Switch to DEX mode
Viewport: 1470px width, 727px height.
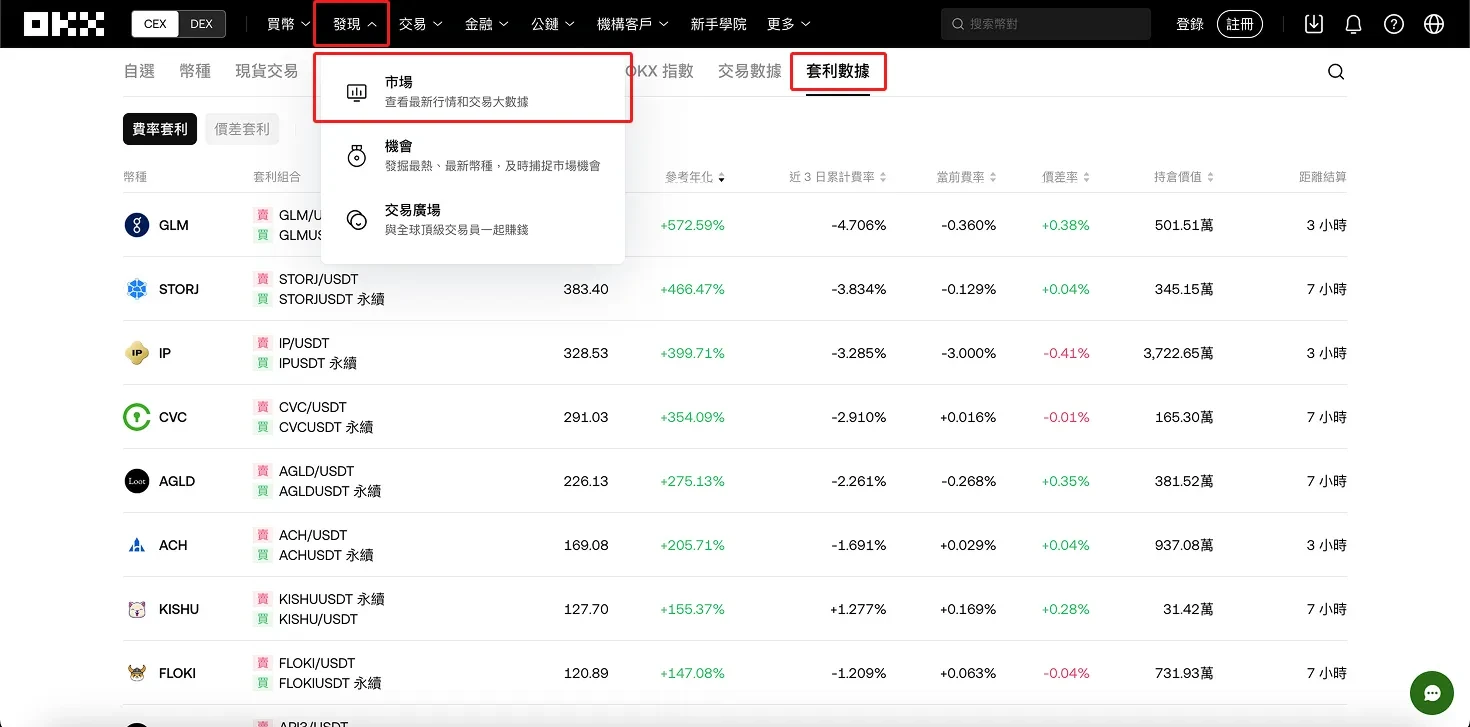pos(201,24)
